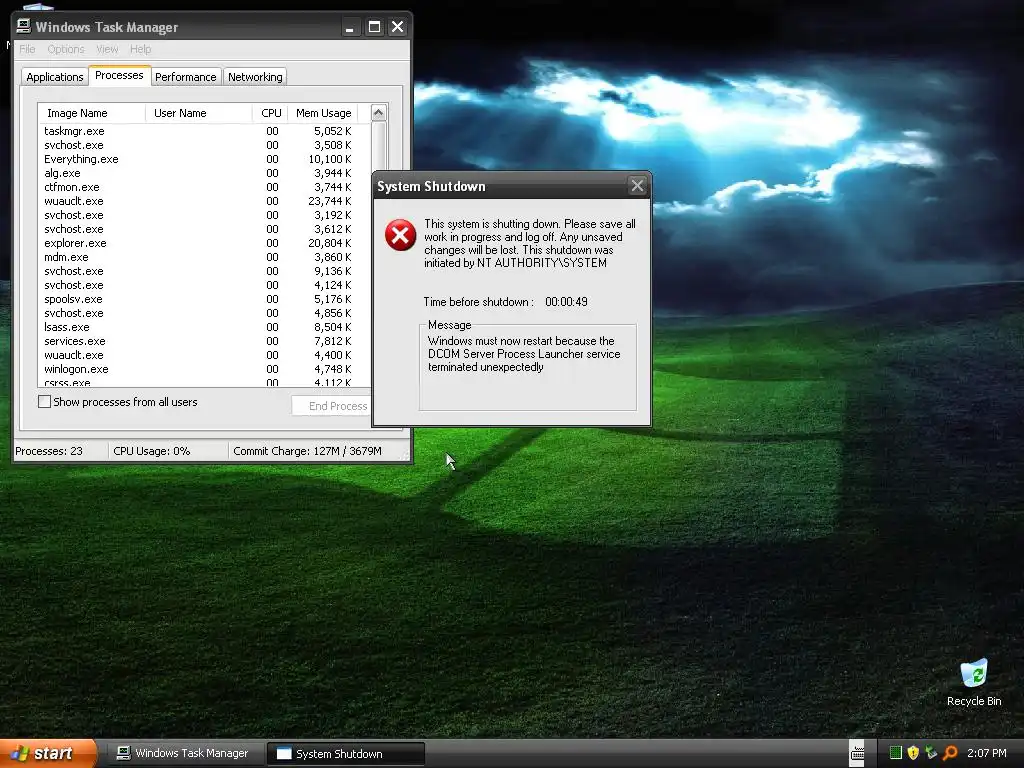Viewport: 1024px width, 768px height.
Task: Click the red error icon in System Shutdown
Action: coord(400,235)
